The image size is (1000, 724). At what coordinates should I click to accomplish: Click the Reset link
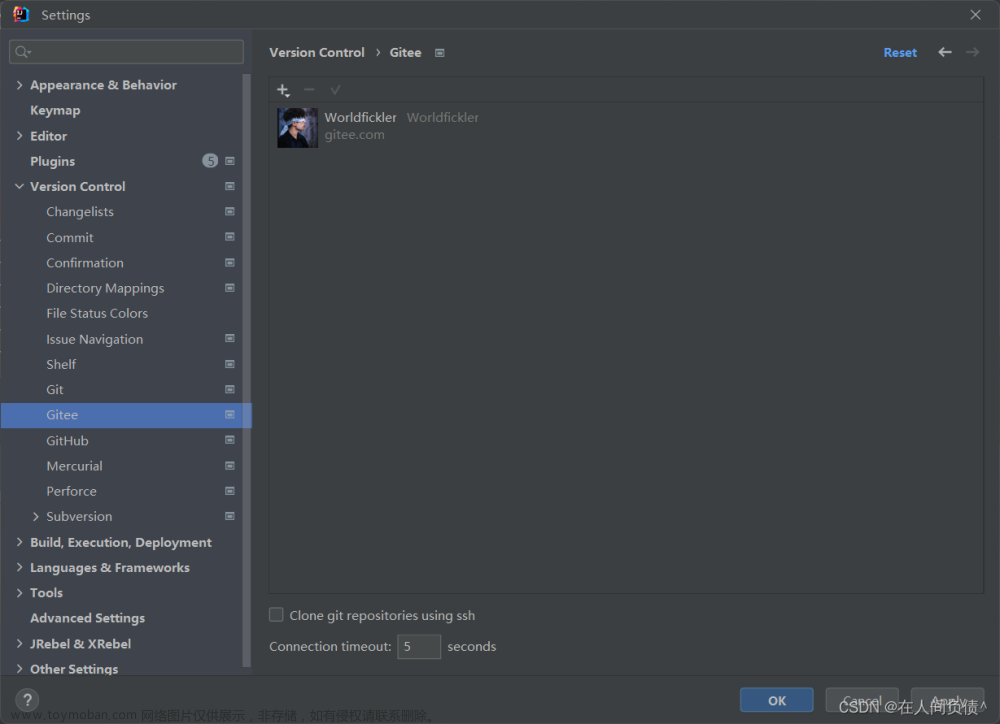tap(900, 53)
